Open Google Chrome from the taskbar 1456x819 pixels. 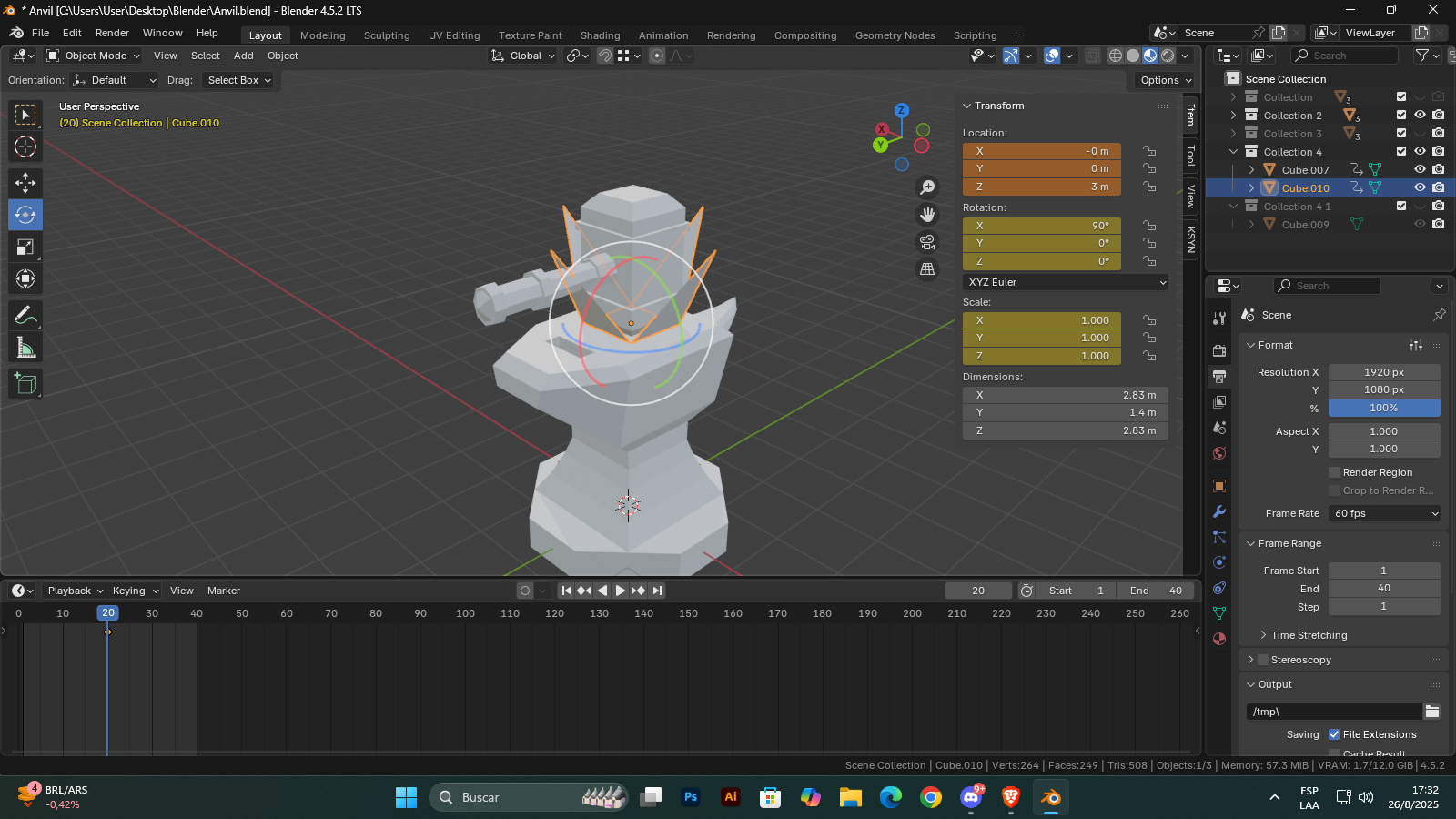[931, 797]
